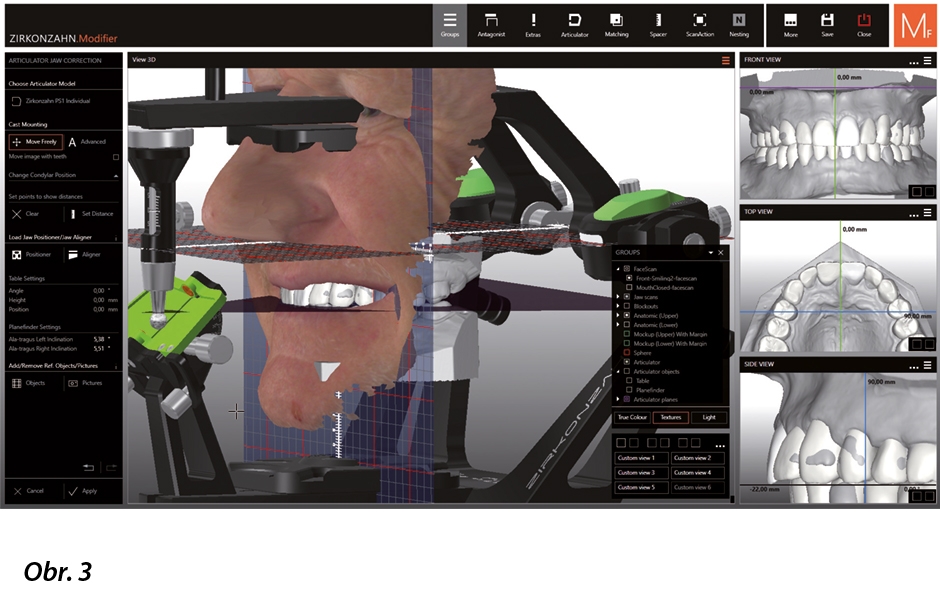940x600 pixels.
Task: Expand the Anatomic (Upper) group
Action: click(x=618, y=315)
